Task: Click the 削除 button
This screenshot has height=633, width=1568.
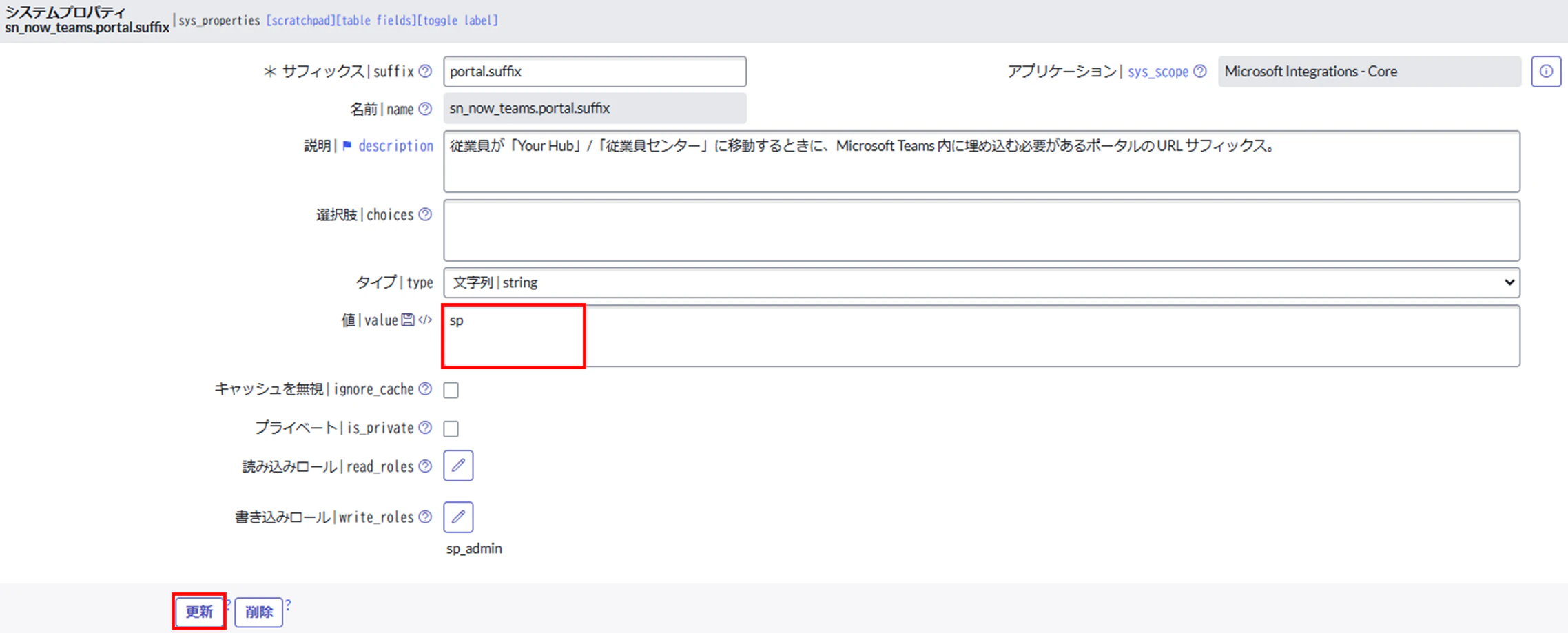Action: click(x=259, y=612)
